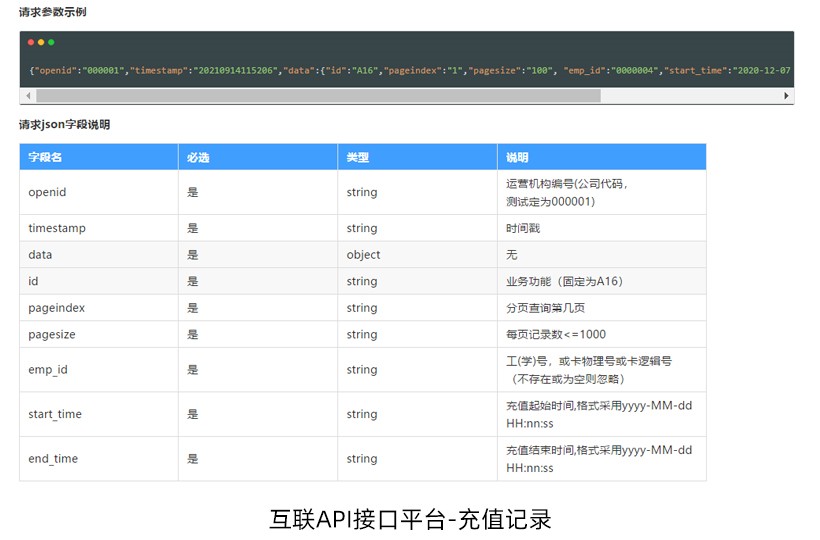Click the pagesize description 每页记录数<=1000

coord(555,335)
